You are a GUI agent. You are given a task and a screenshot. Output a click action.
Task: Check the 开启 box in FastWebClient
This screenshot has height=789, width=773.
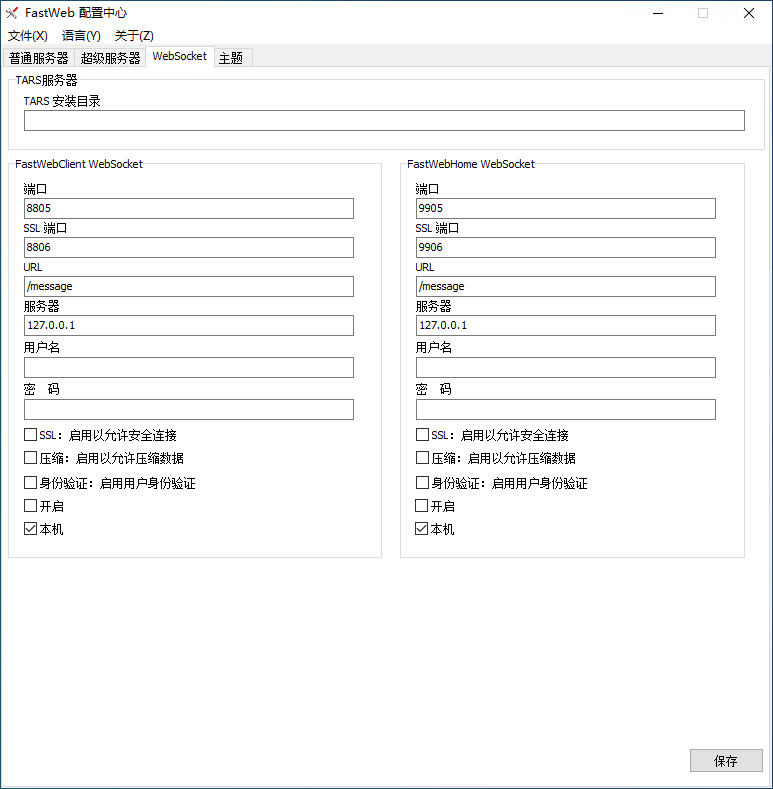point(31,506)
